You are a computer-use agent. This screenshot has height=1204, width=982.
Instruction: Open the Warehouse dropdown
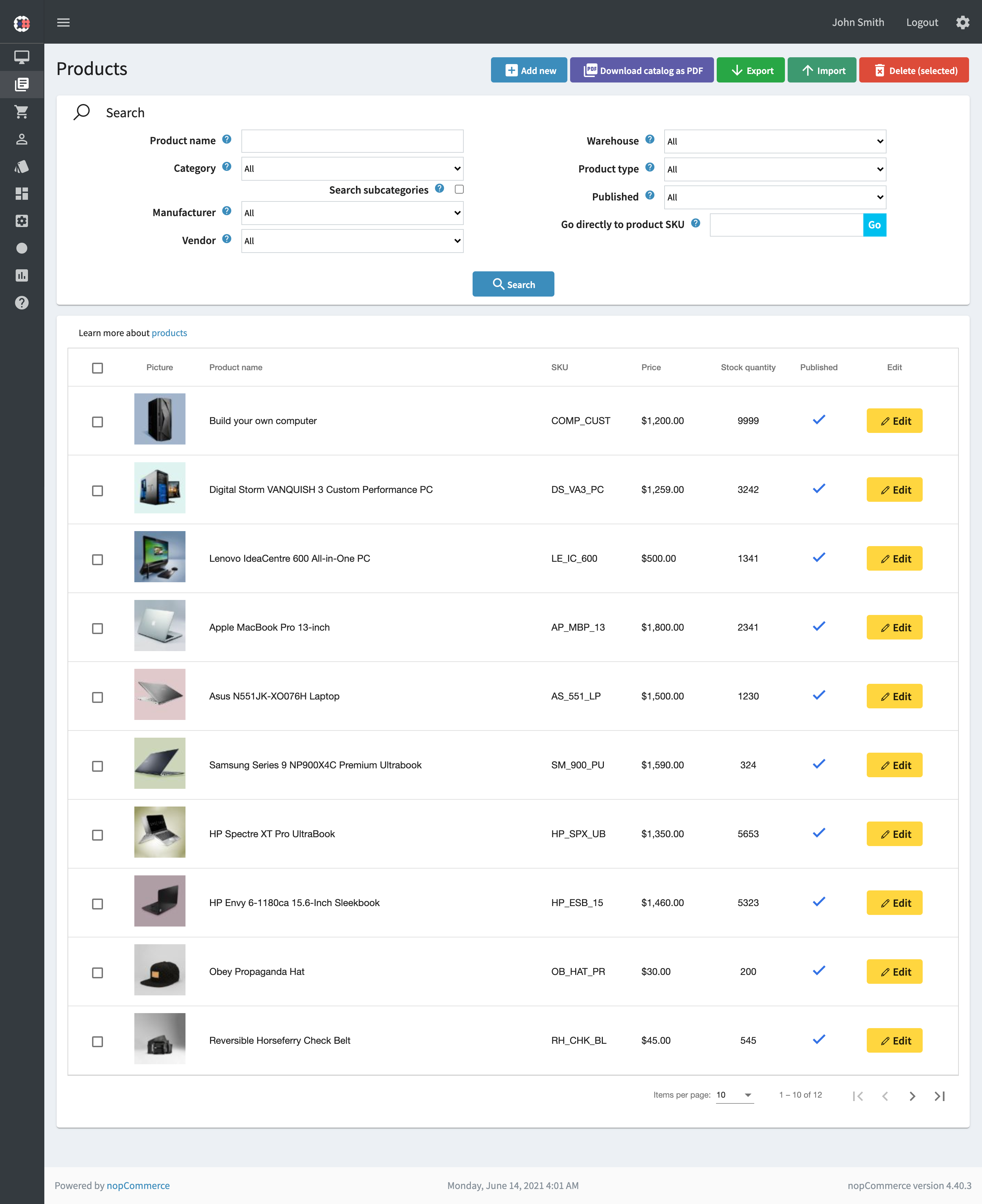point(775,141)
